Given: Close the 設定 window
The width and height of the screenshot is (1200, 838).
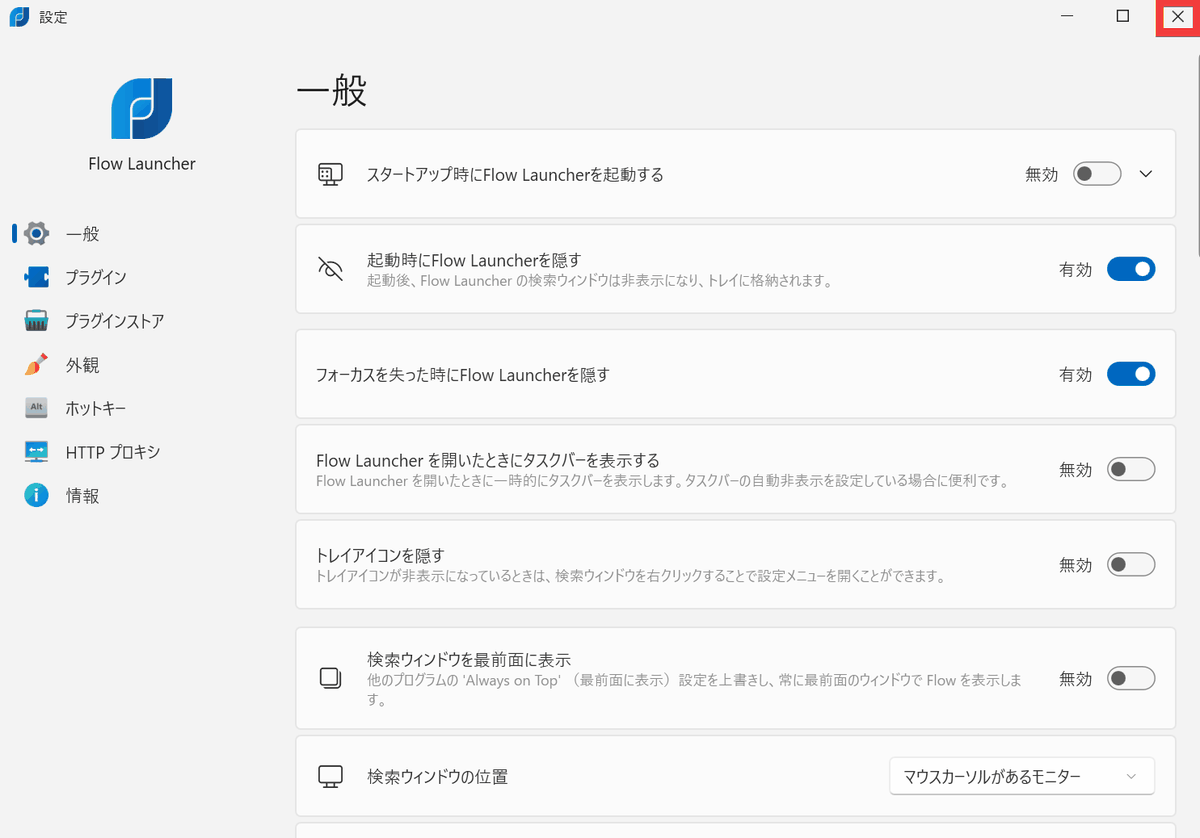Looking at the screenshot, I should (x=1178, y=17).
